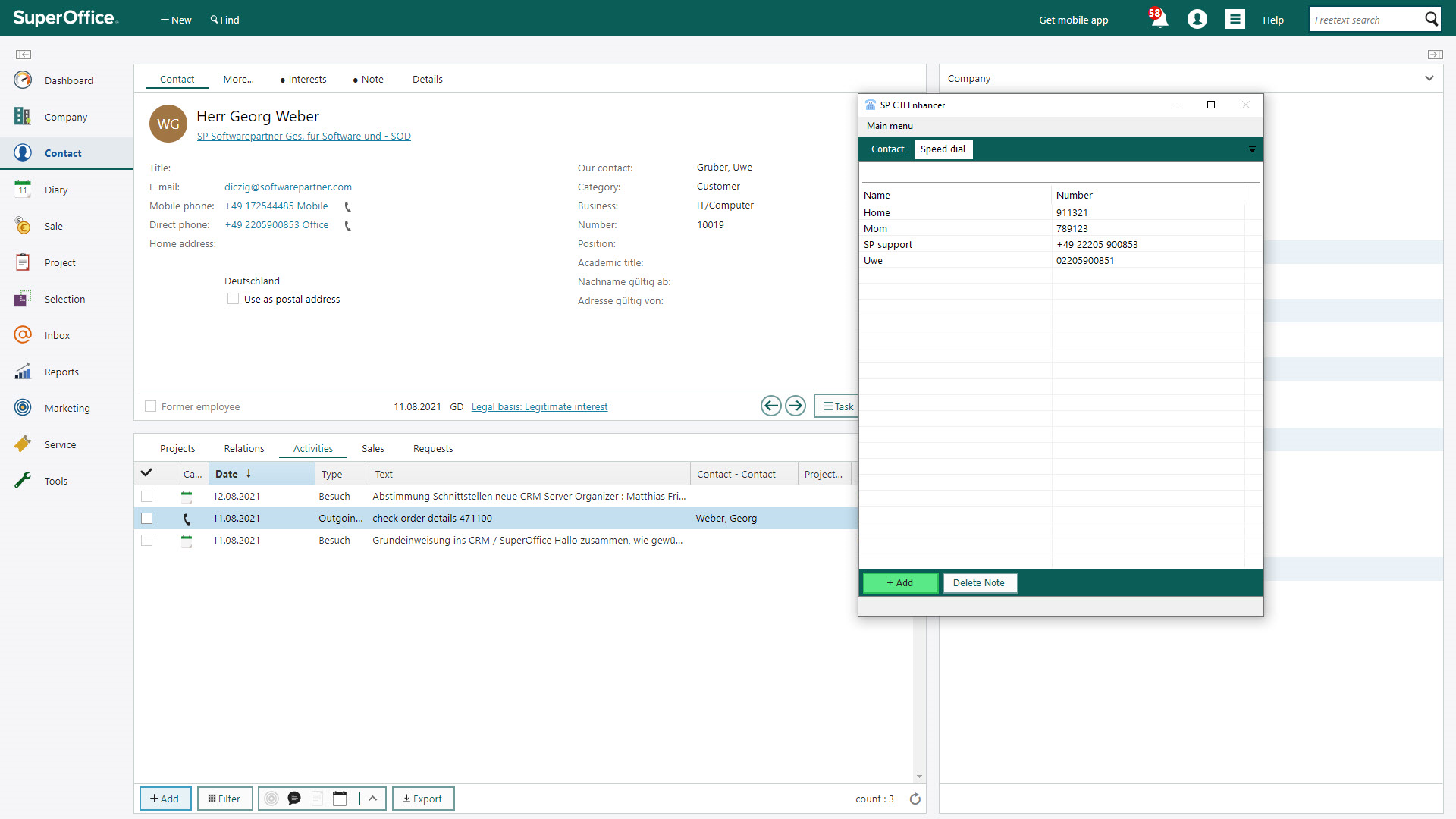This screenshot has height=819, width=1456.
Task: Go to next contact with right arrow
Action: point(795,406)
